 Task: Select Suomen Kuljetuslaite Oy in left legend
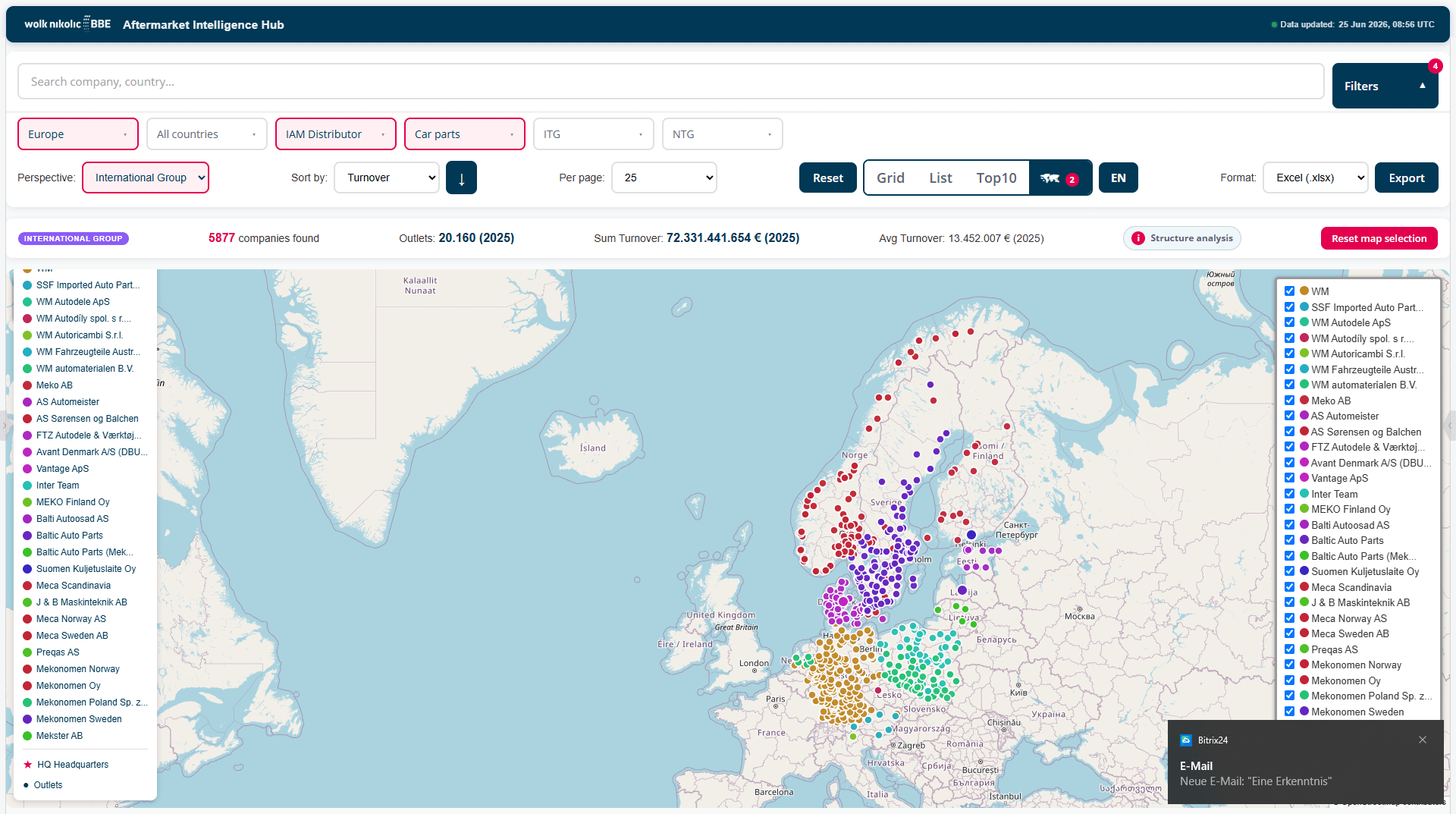coord(86,569)
